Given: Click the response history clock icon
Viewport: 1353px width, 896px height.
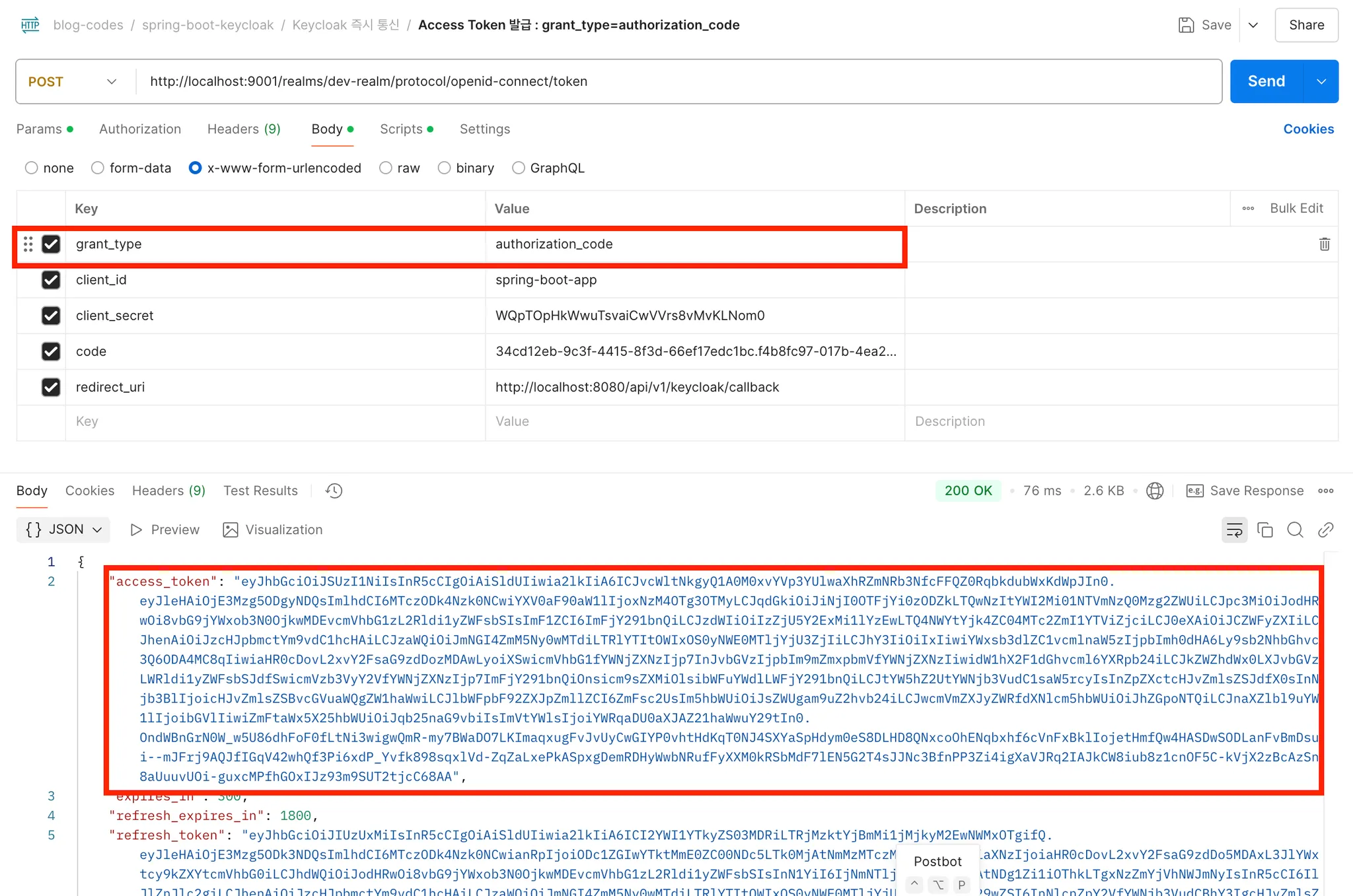Looking at the screenshot, I should coord(334,491).
